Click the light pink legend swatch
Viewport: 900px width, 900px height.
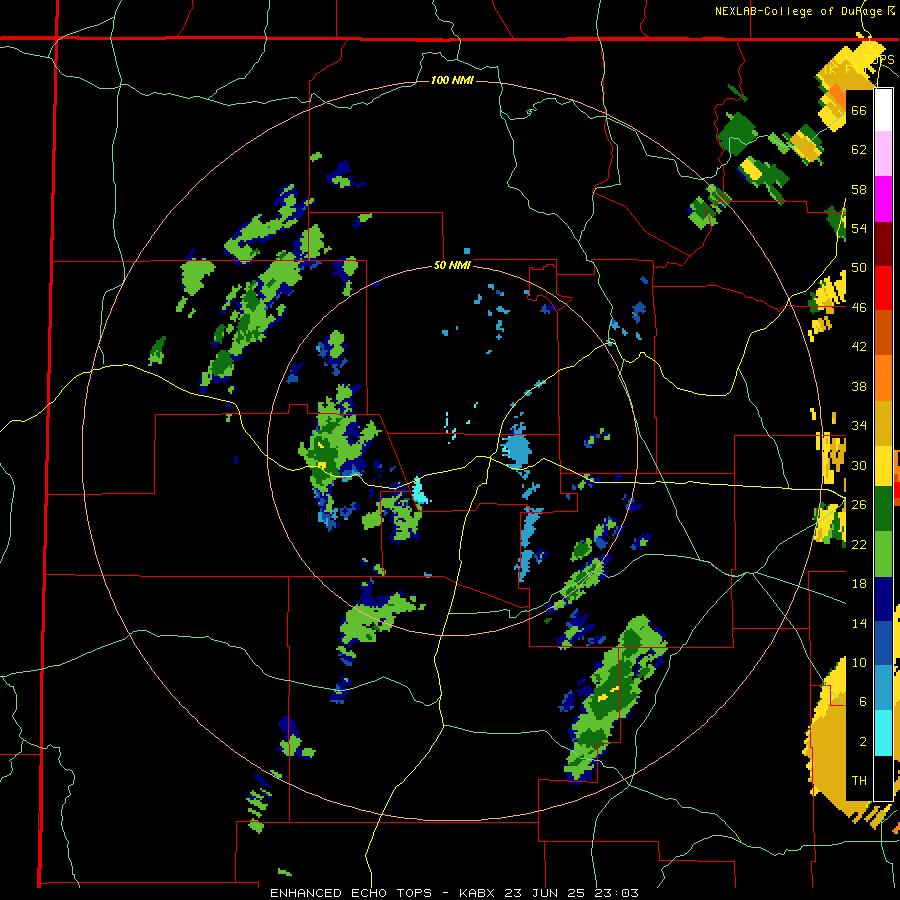[883, 154]
